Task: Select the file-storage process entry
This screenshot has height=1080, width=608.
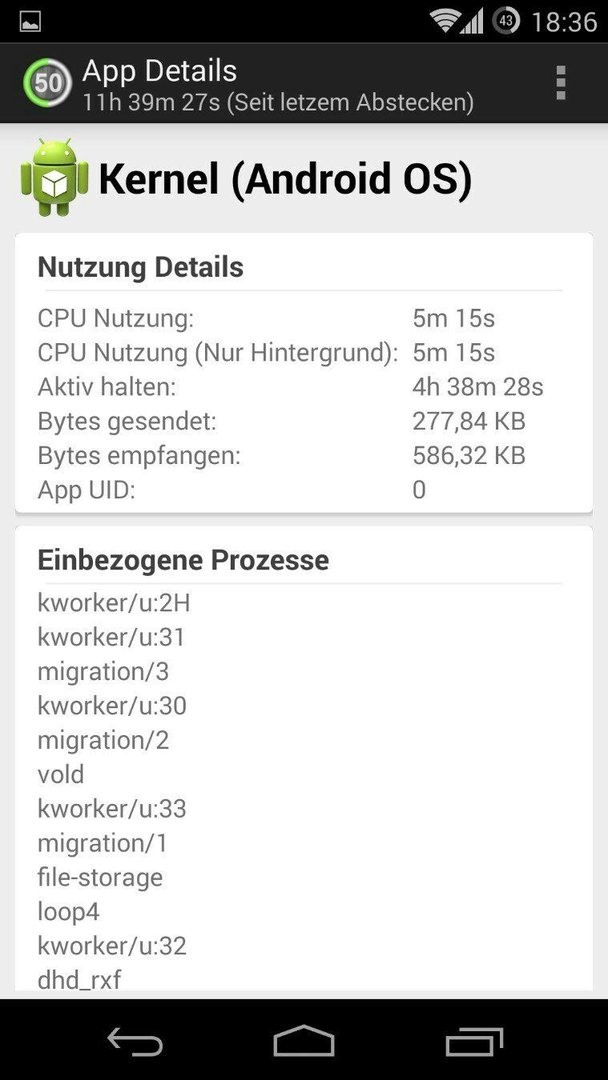Action: 100,878
